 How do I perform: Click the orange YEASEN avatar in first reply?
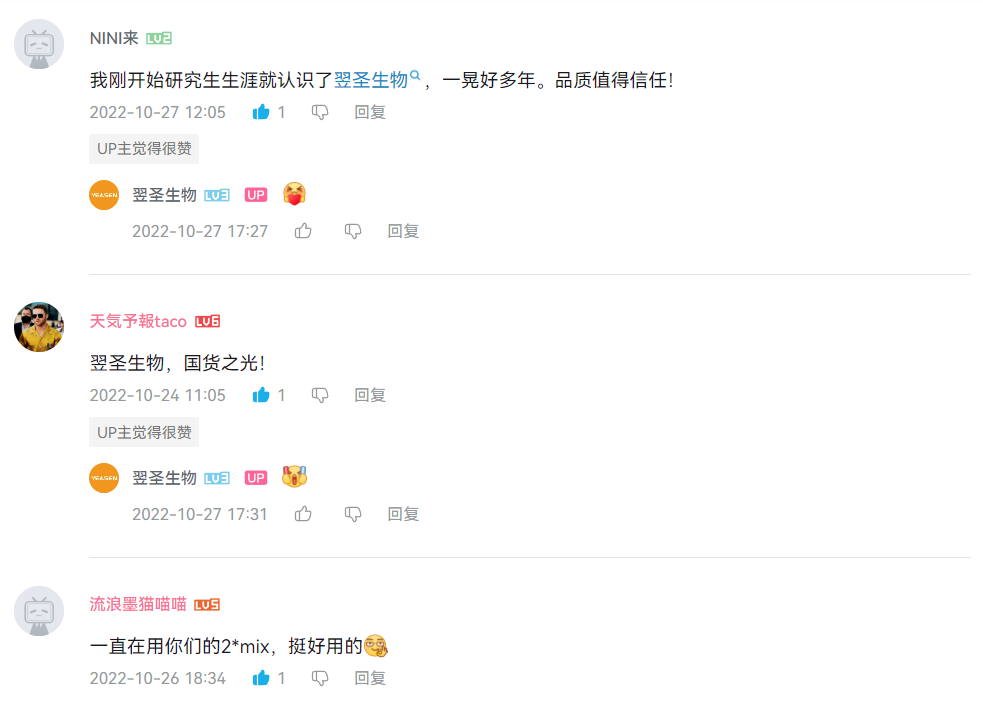pyautogui.click(x=104, y=195)
